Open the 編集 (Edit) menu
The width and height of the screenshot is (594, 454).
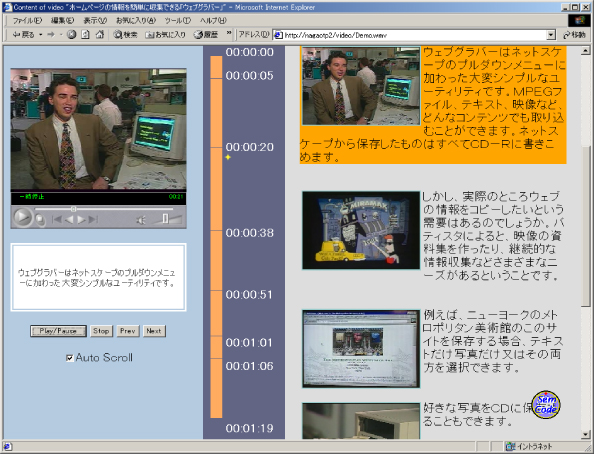pyautogui.click(x=63, y=20)
